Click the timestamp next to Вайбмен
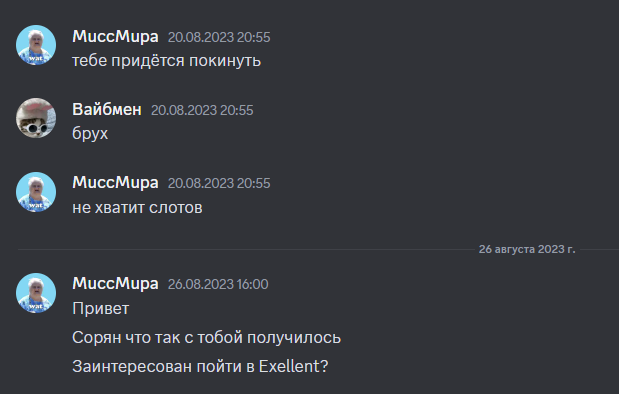619x394 pixels. [x=202, y=111]
